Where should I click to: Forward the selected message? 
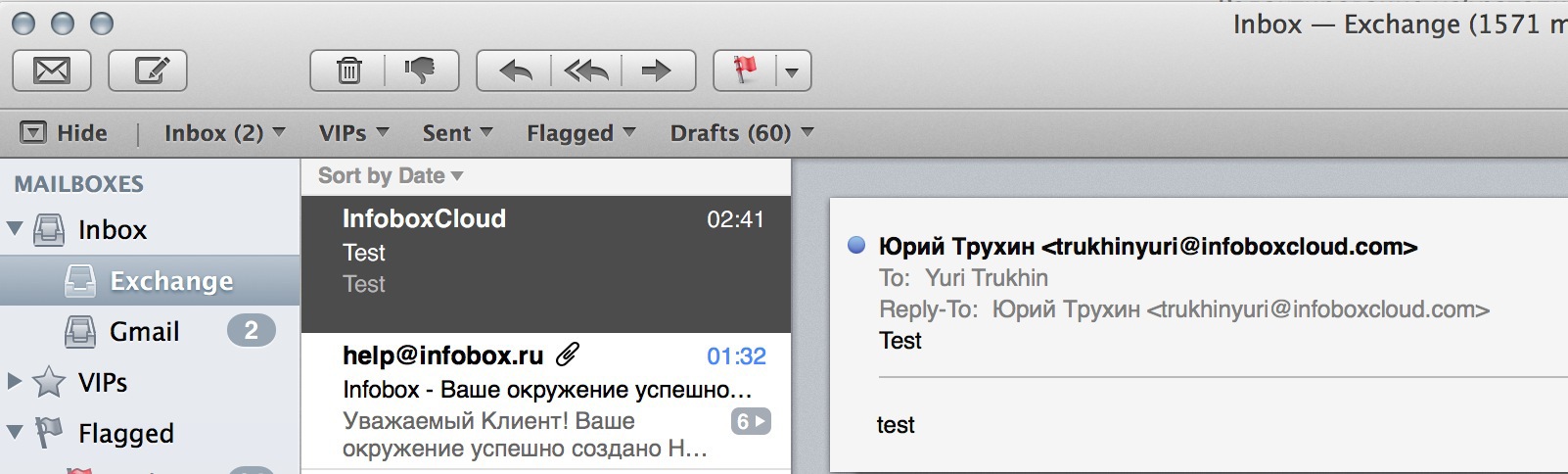(657, 71)
